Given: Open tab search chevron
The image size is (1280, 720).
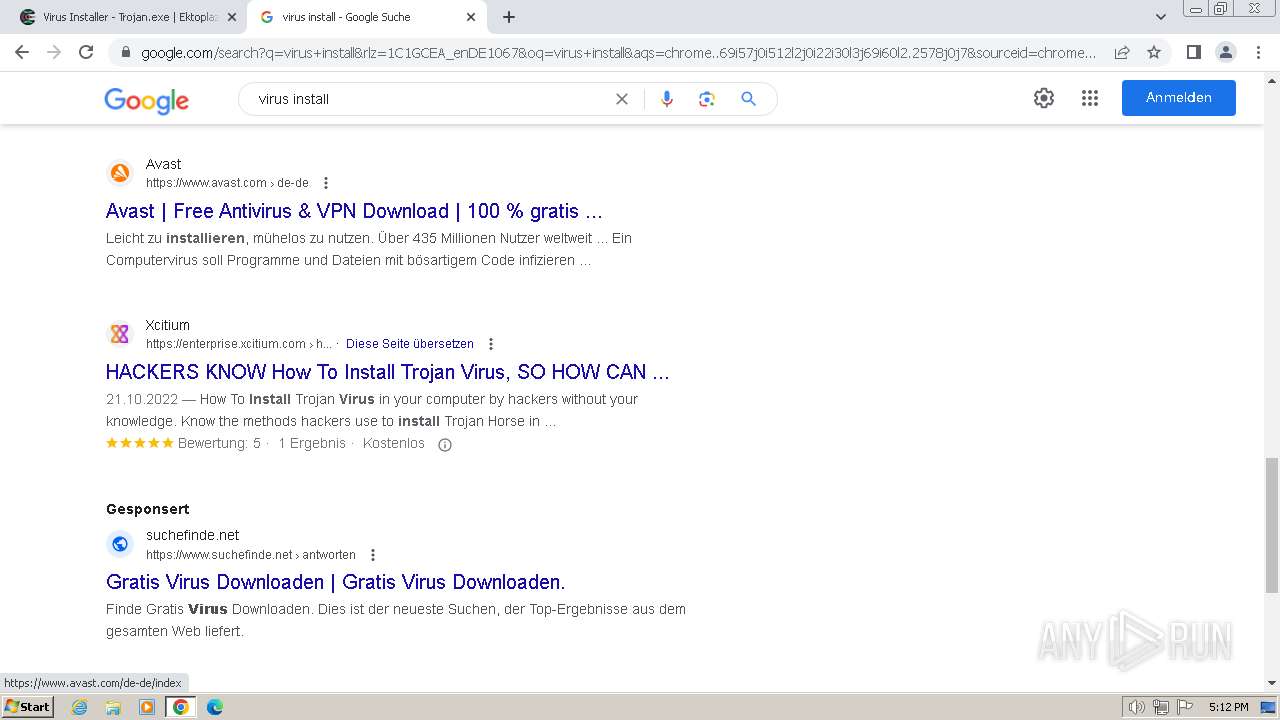Looking at the screenshot, I should pos(1160,17).
